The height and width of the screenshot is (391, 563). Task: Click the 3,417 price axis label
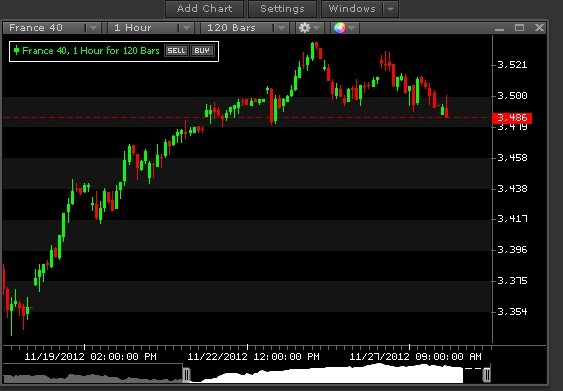click(x=512, y=219)
